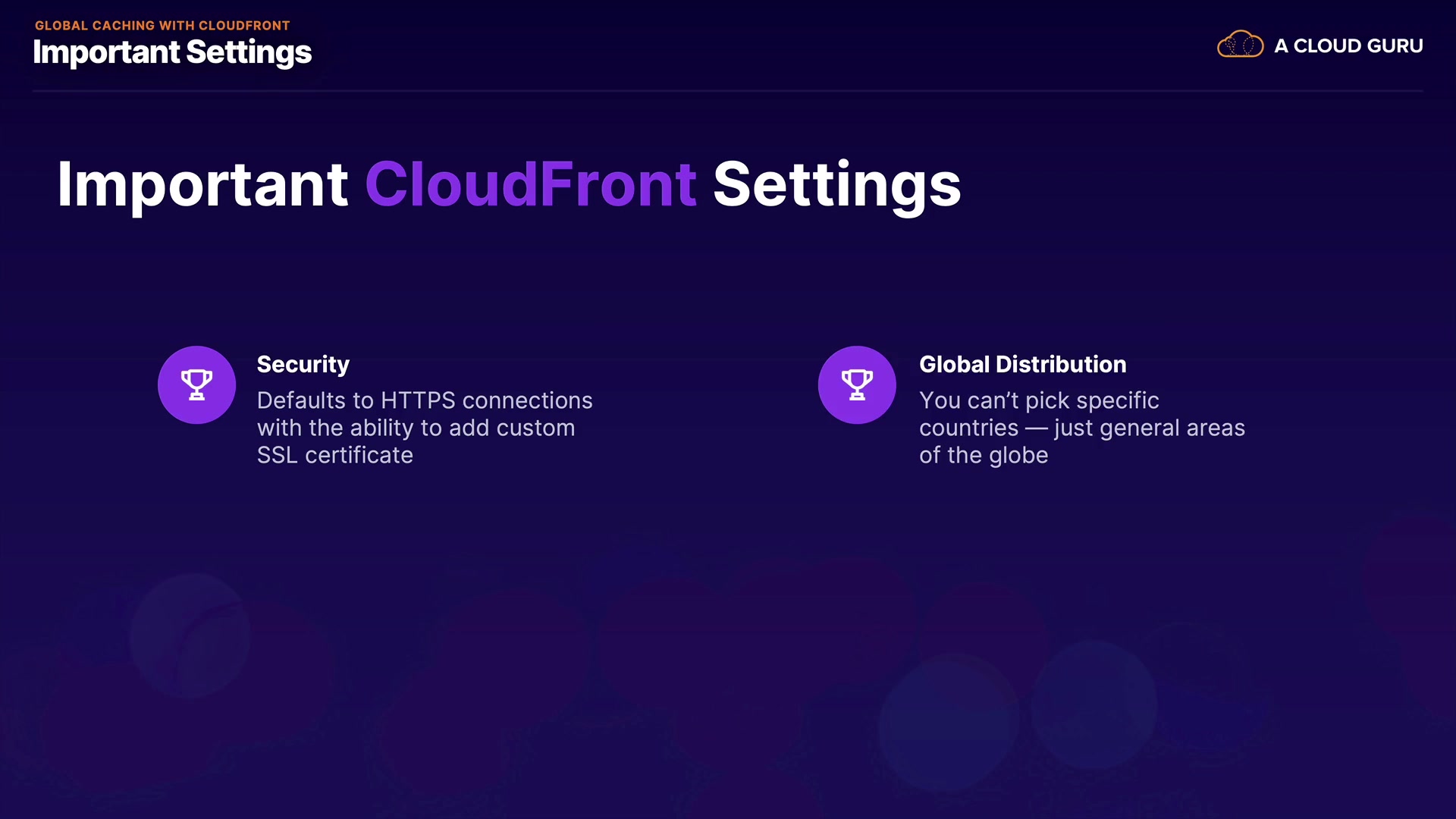This screenshot has width=1456, height=819.
Task: Click the "You can't pick specific" line
Action: (x=1039, y=400)
